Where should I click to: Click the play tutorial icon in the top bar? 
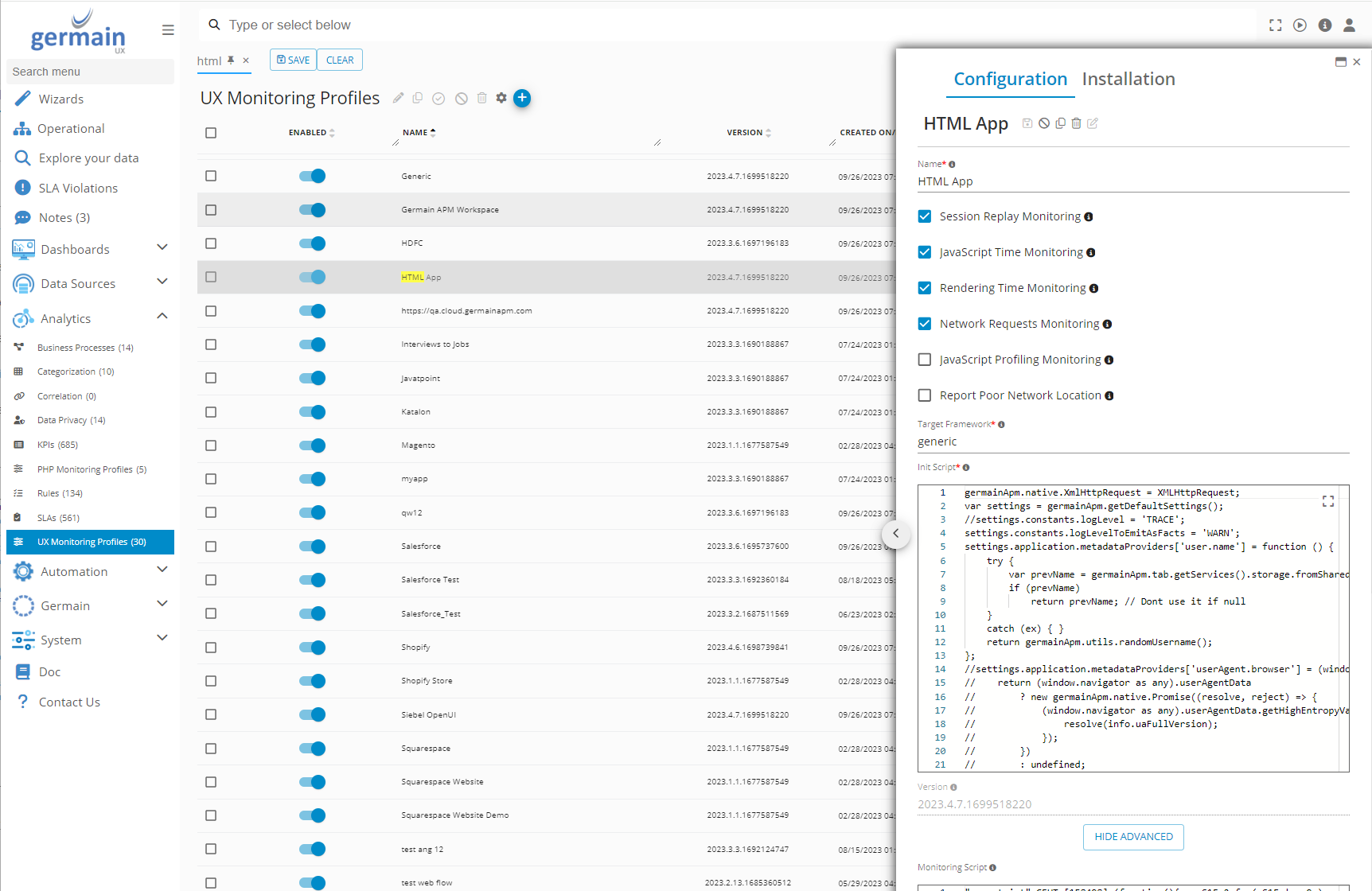click(x=1300, y=25)
